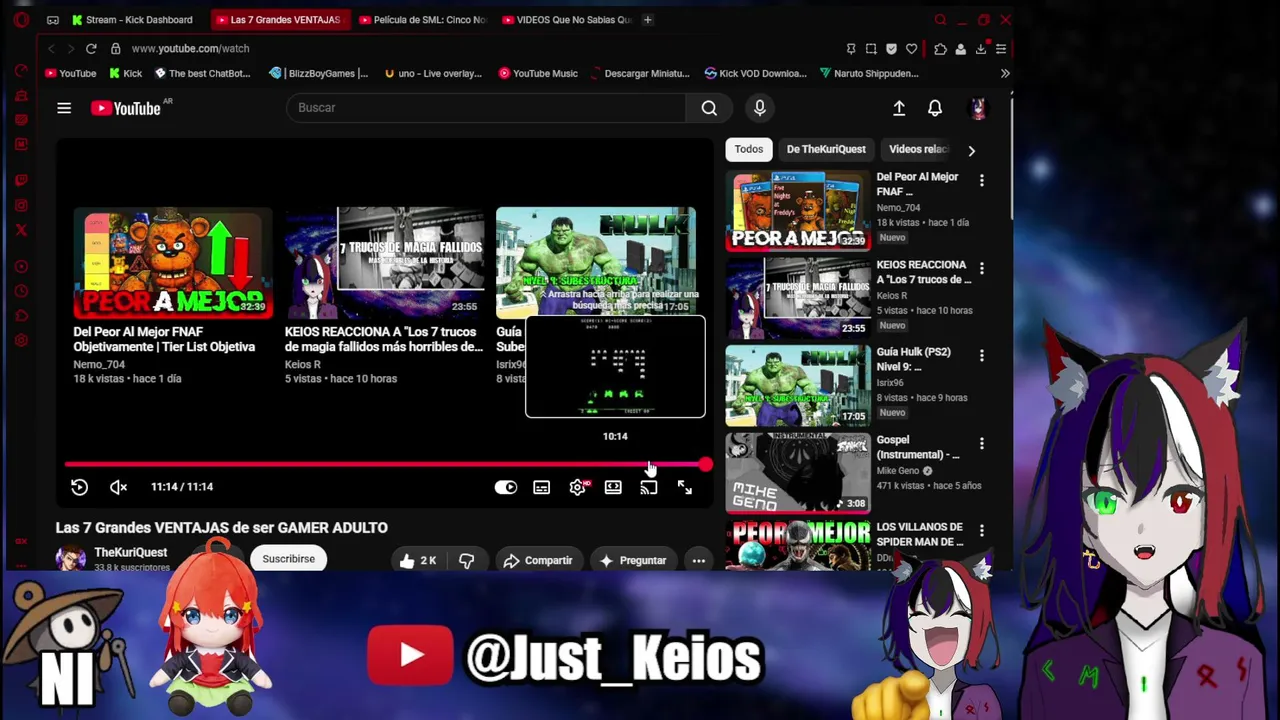Open the Guía Hulk (PS2) sidebar thumbnail
Viewport: 1280px width, 720px height.
(798, 385)
